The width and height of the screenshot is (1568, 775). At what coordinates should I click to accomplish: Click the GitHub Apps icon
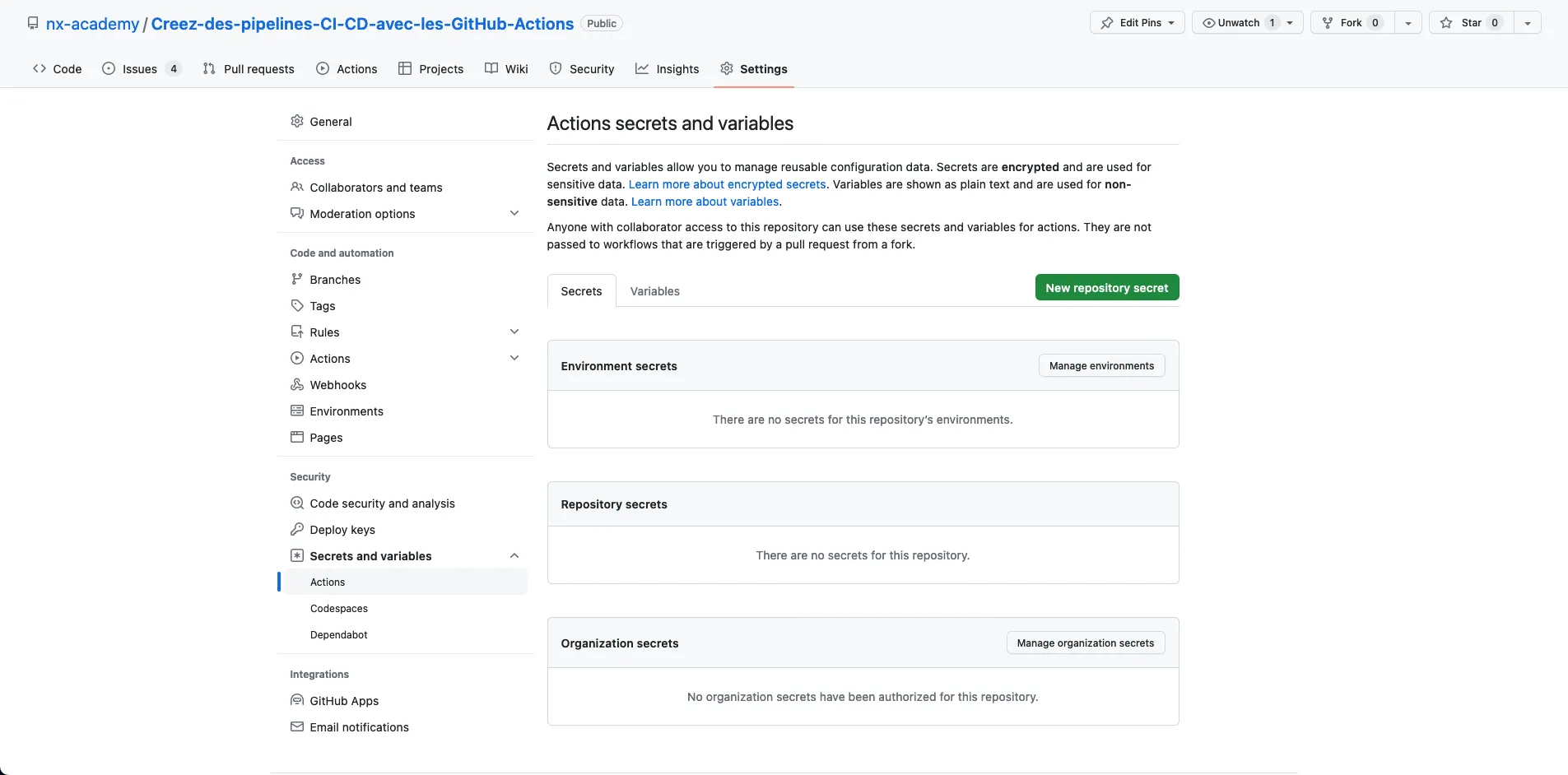tap(297, 701)
